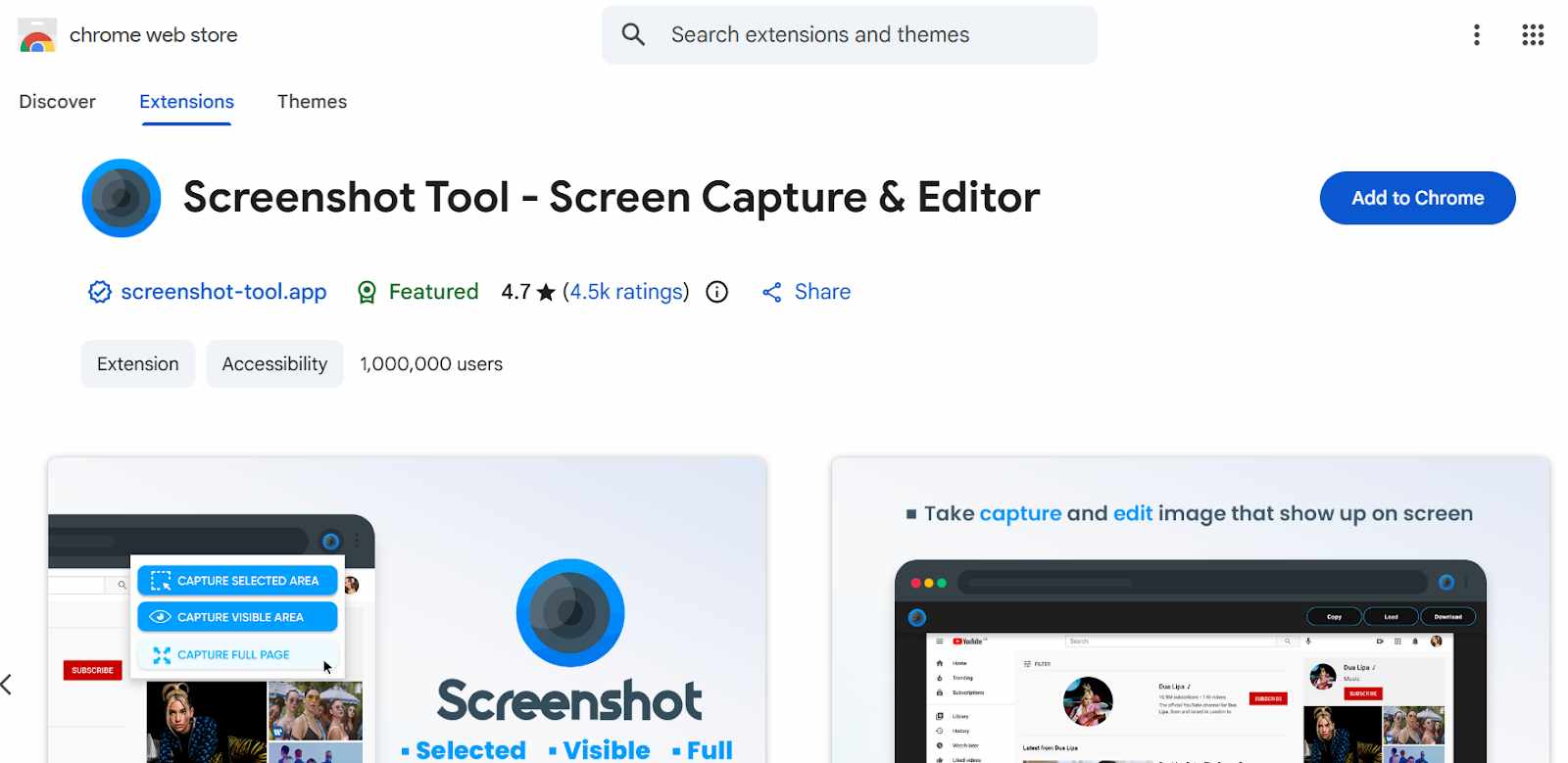This screenshot has height=763, width=1568.
Task: Open the screenshot-tool.app publisher link
Action: pos(223,292)
